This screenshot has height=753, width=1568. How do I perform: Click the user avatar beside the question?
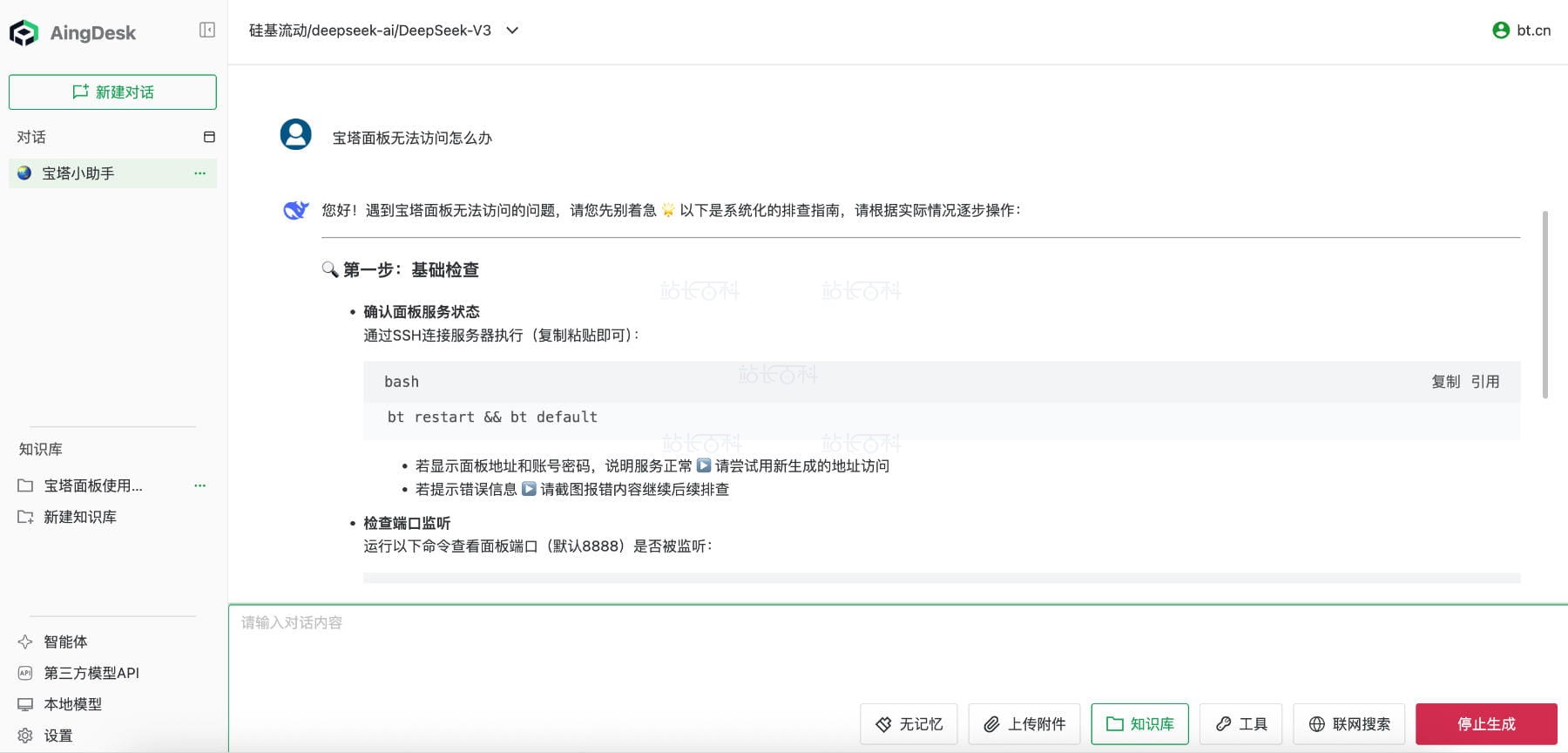point(295,134)
